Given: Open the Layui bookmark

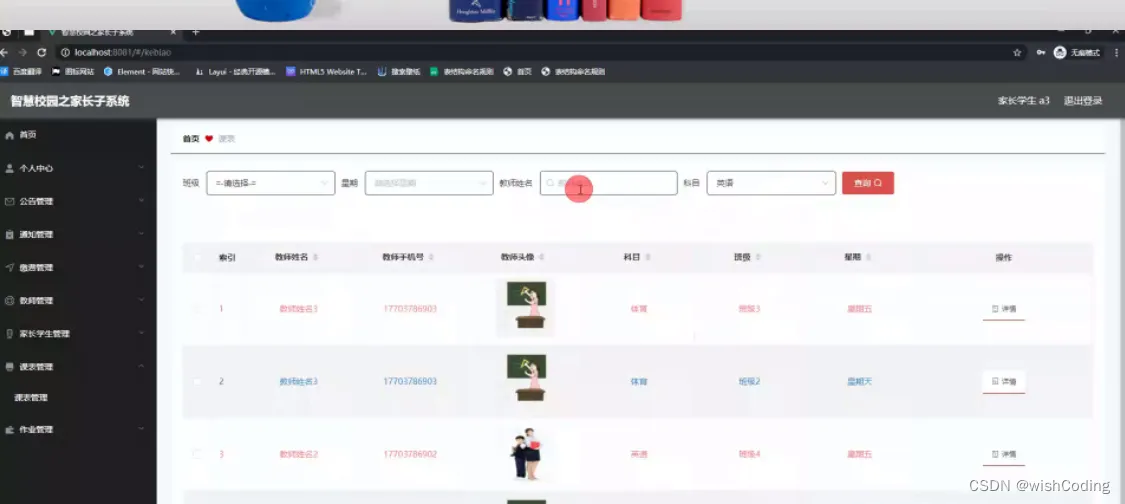Looking at the screenshot, I should (x=237, y=72).
